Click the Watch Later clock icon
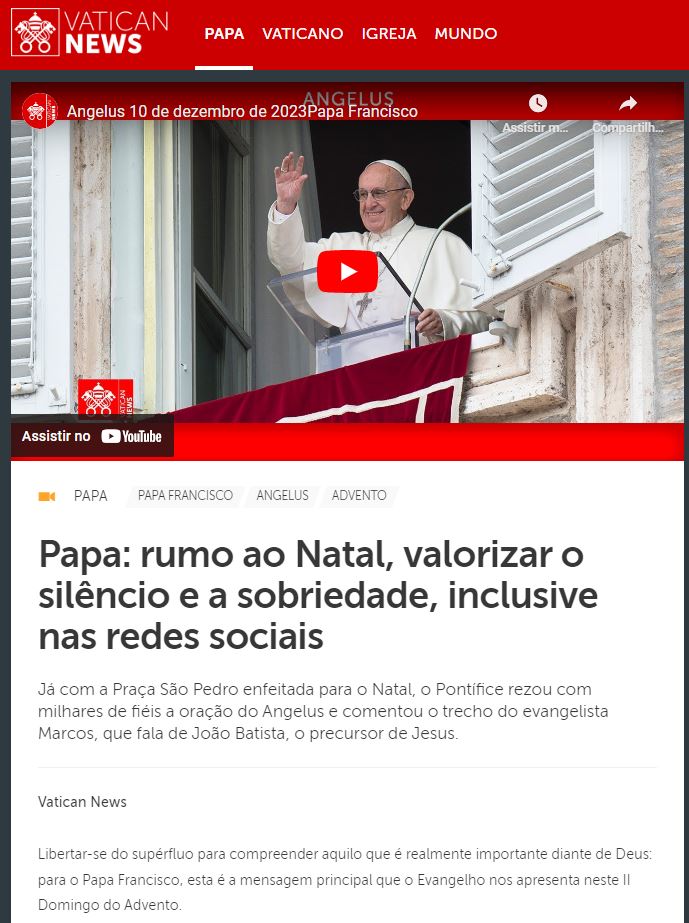The width and height of the screenshot is (689, 923). coord(537,104)
